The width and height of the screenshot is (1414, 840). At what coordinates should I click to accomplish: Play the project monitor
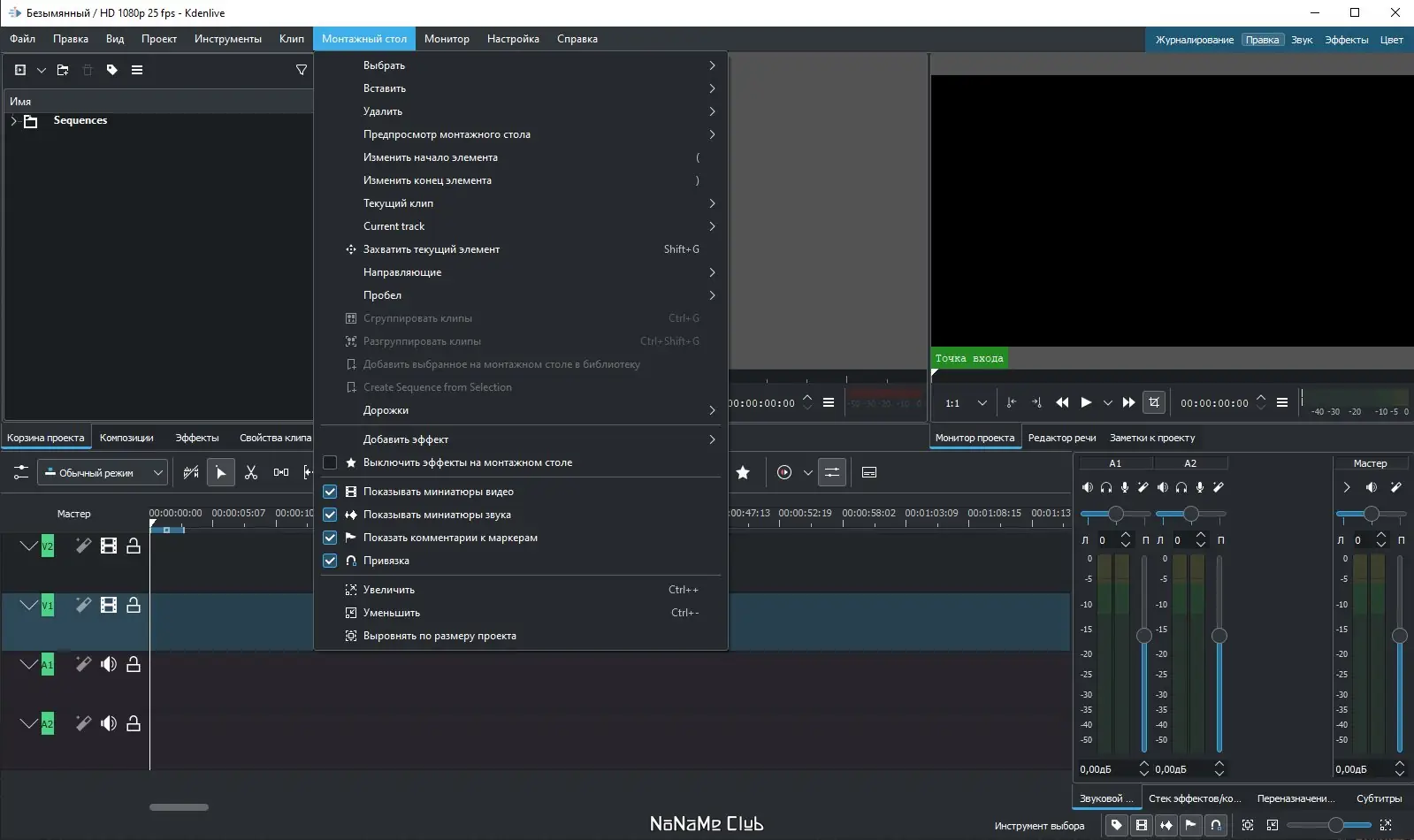point(1086,402)
